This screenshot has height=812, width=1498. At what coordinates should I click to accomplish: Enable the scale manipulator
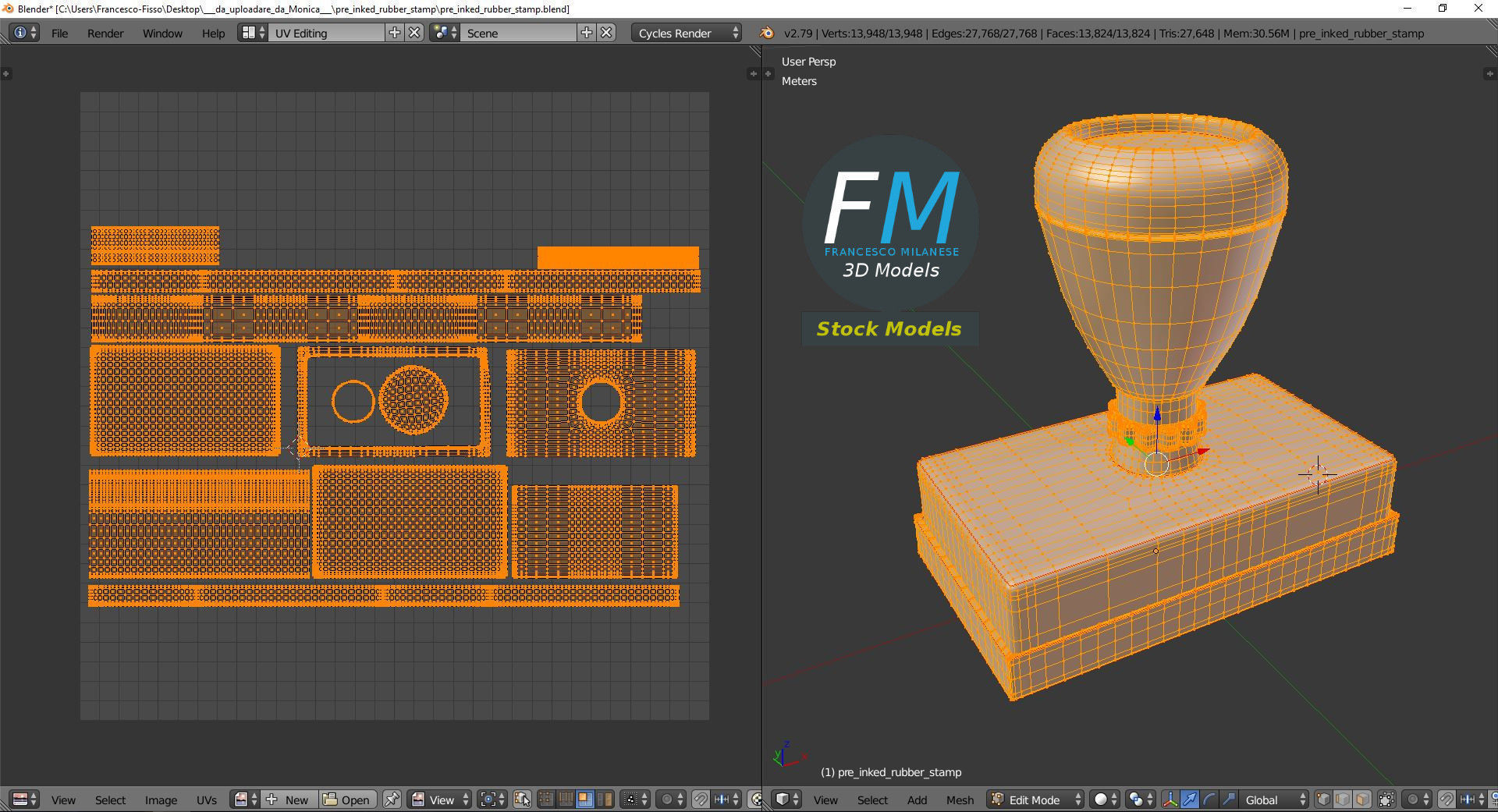coord(1229,800)
